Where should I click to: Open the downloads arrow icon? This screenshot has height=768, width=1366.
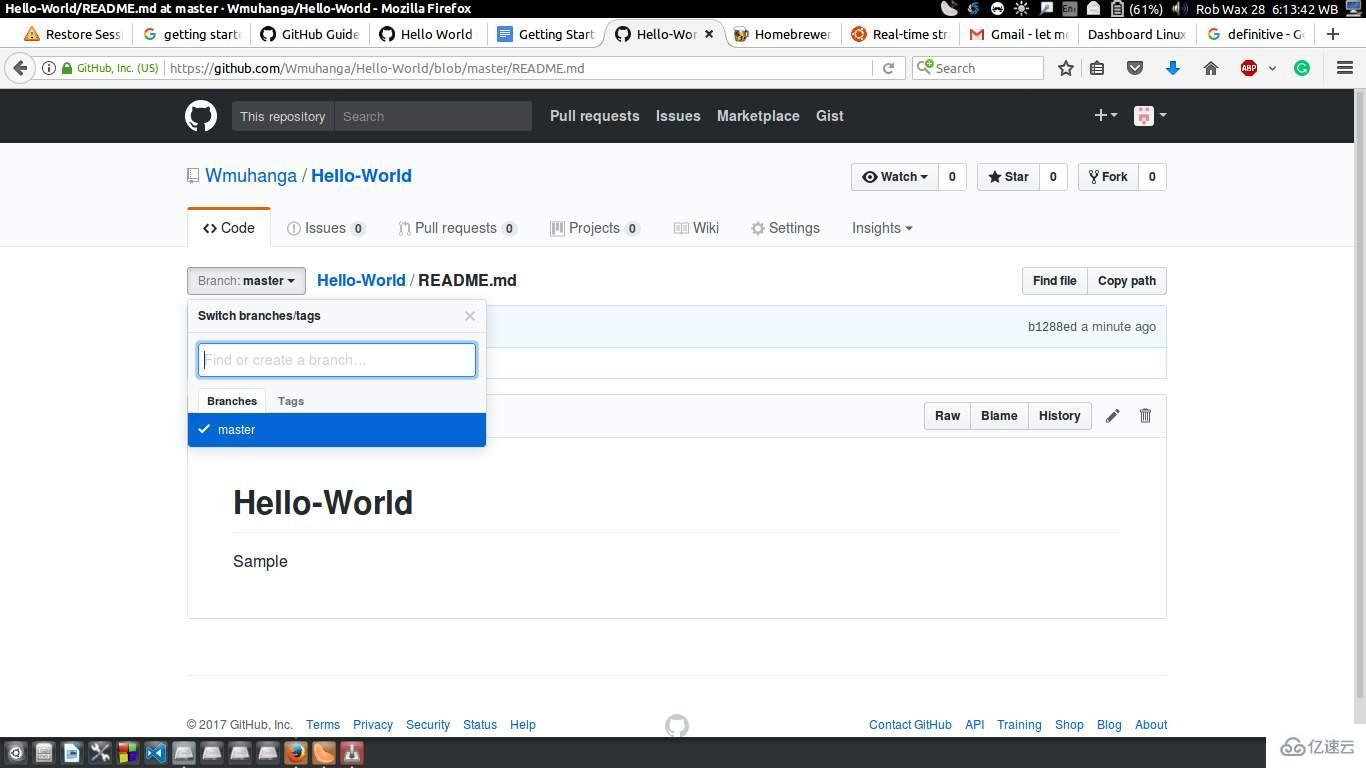point(1173,68)
